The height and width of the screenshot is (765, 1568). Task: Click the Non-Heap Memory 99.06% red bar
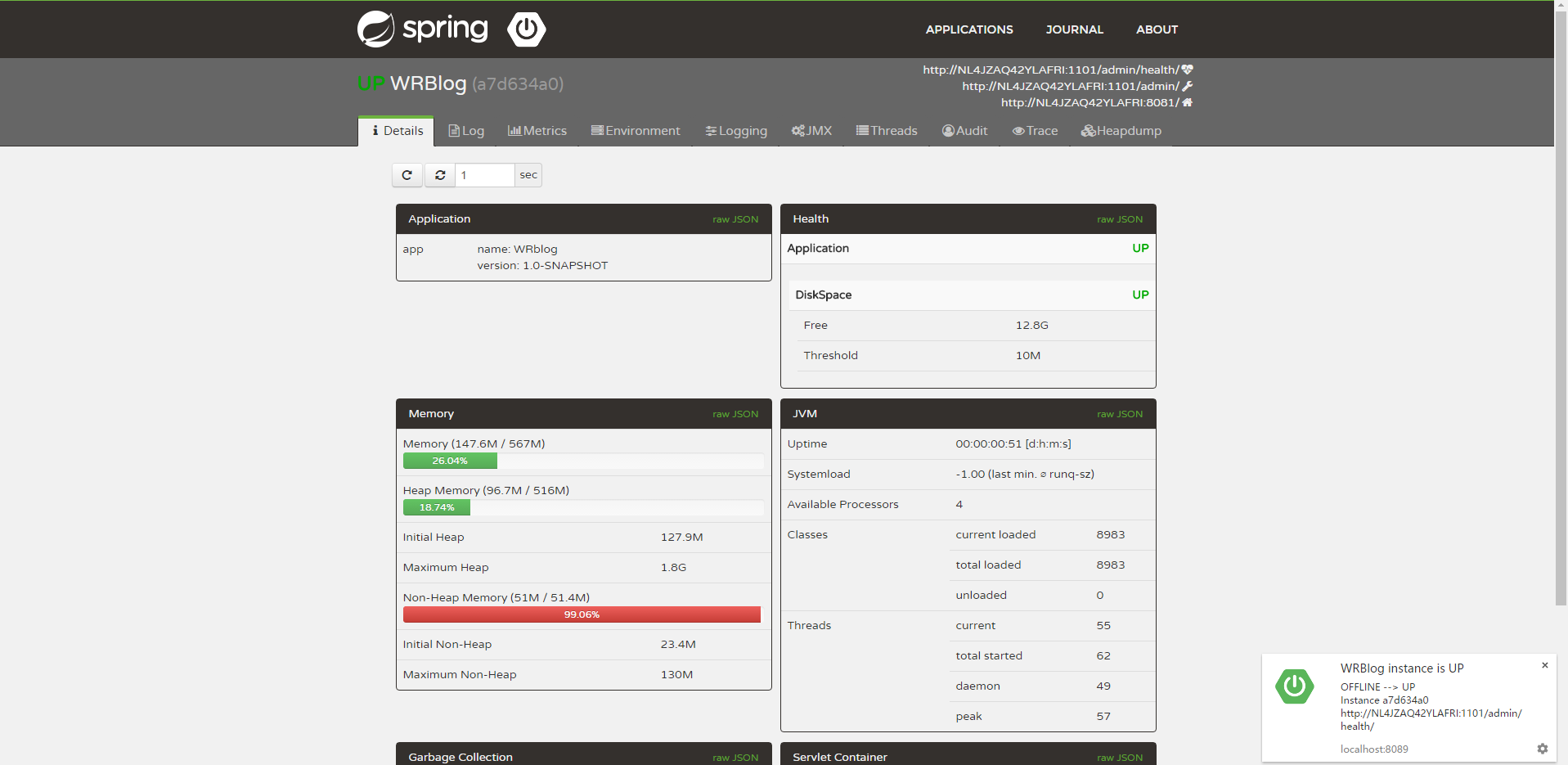582,614
